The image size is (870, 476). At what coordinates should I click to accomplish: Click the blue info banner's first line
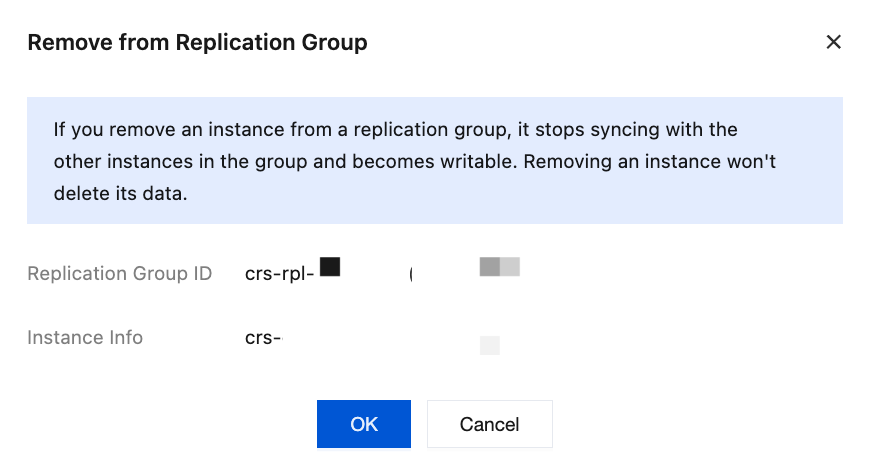(395, 130)
